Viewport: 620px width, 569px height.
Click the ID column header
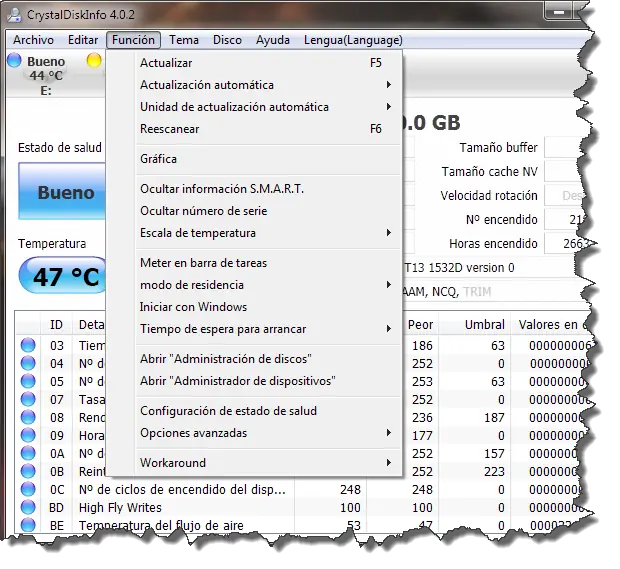(57, 325)
